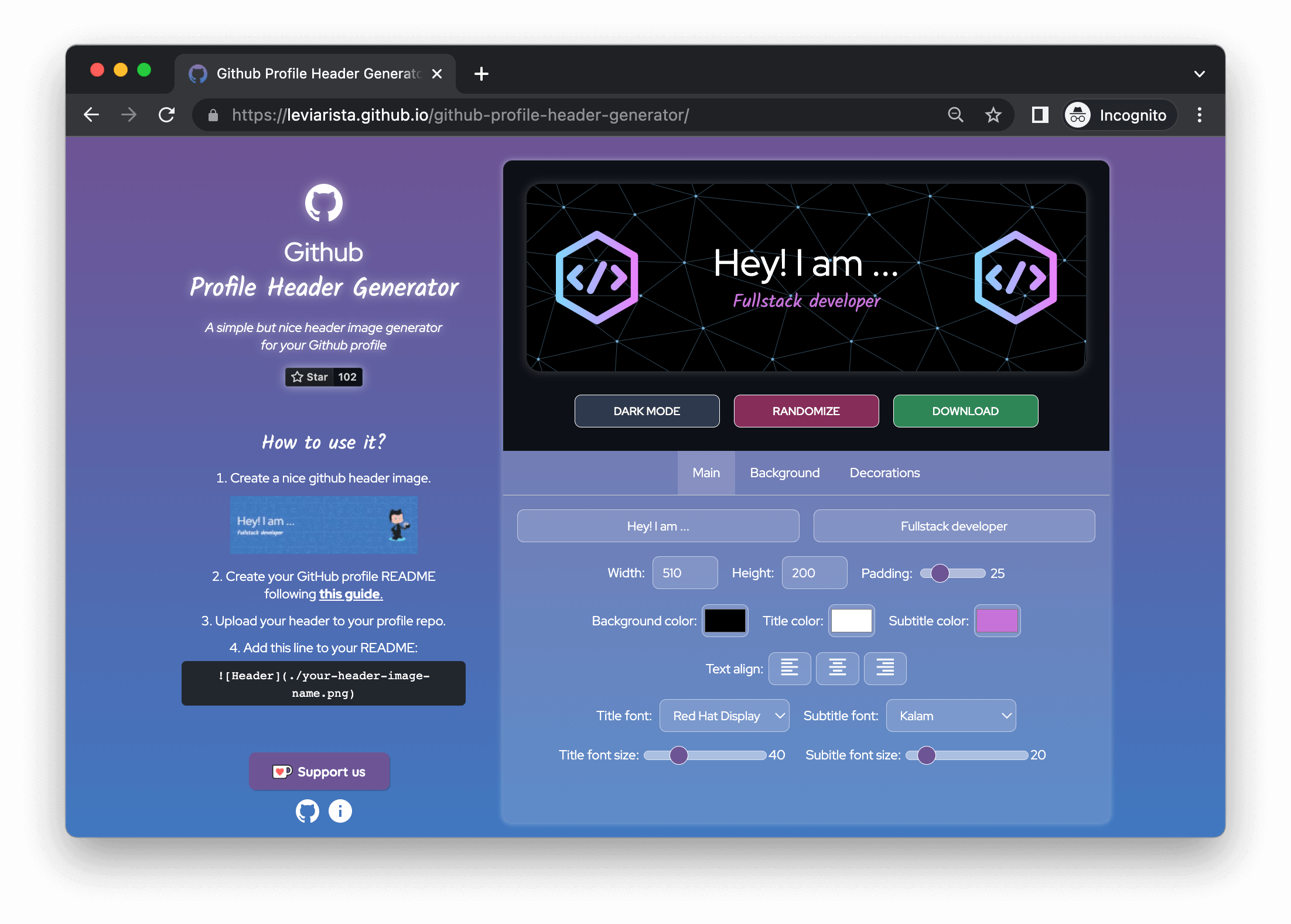
Task: Click the 'How to use it?' heading
Action: click(x=323, y=442)
